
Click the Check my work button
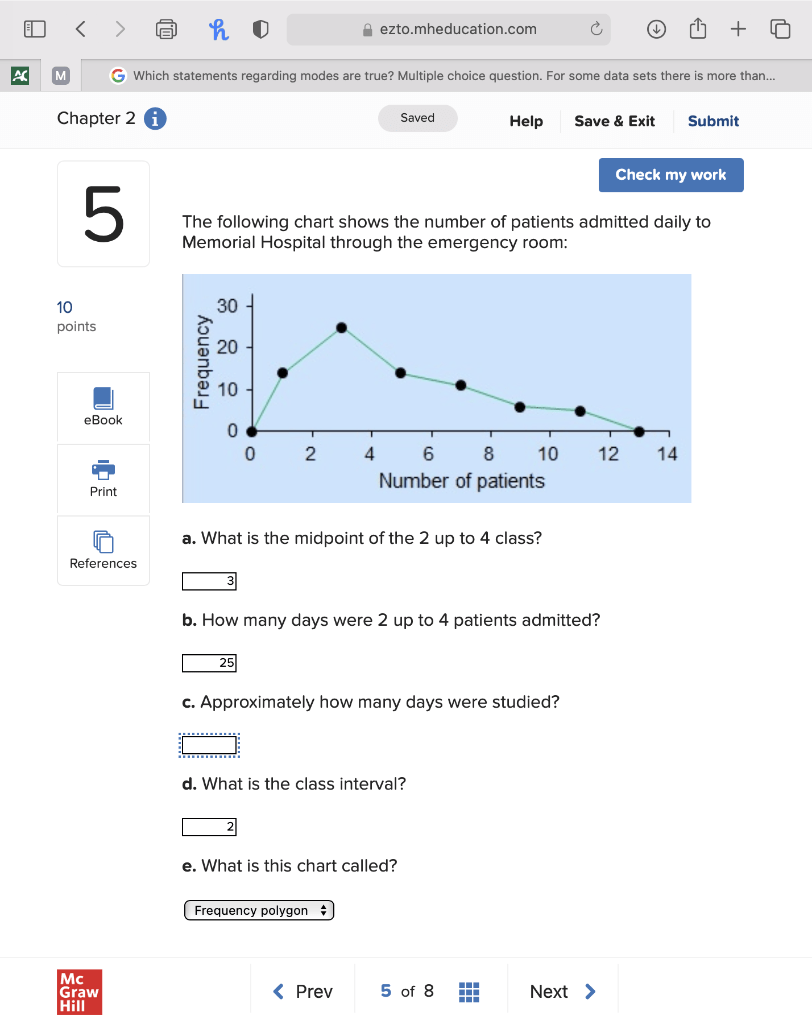click(x=671, y=175)
